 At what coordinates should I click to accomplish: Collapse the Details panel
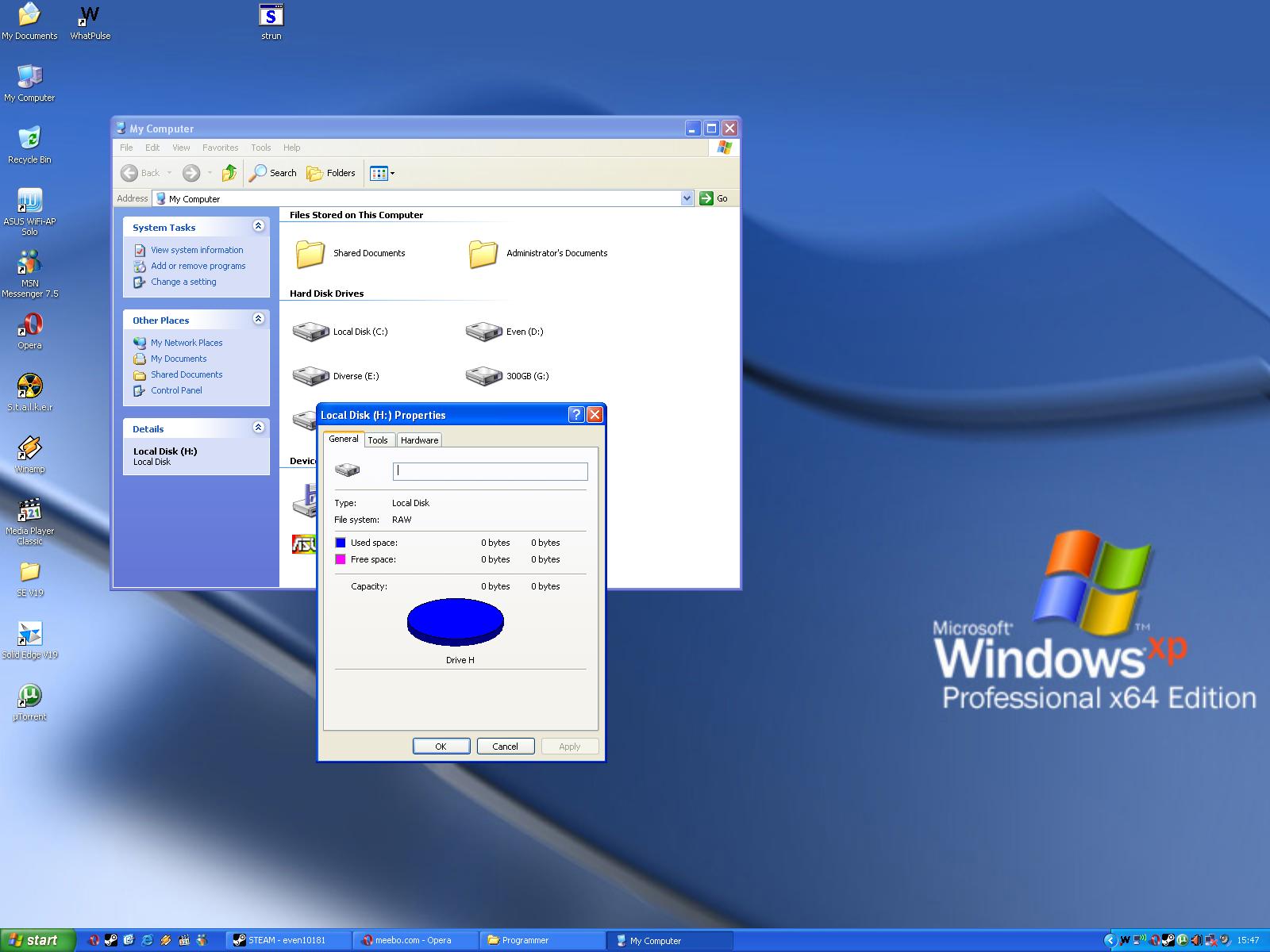pos(258,428)
